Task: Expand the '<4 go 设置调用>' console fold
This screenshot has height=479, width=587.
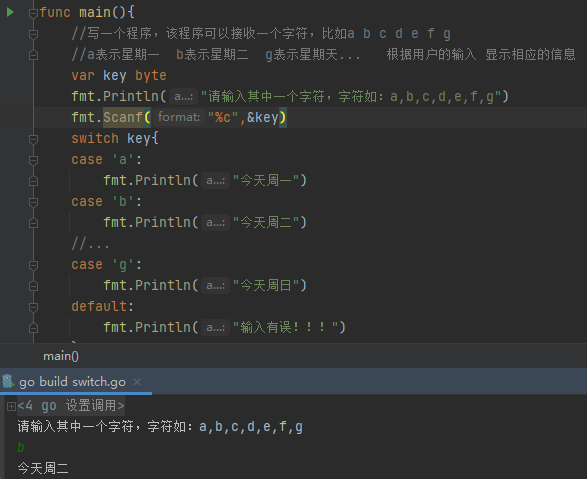Action: coord(11,406)
